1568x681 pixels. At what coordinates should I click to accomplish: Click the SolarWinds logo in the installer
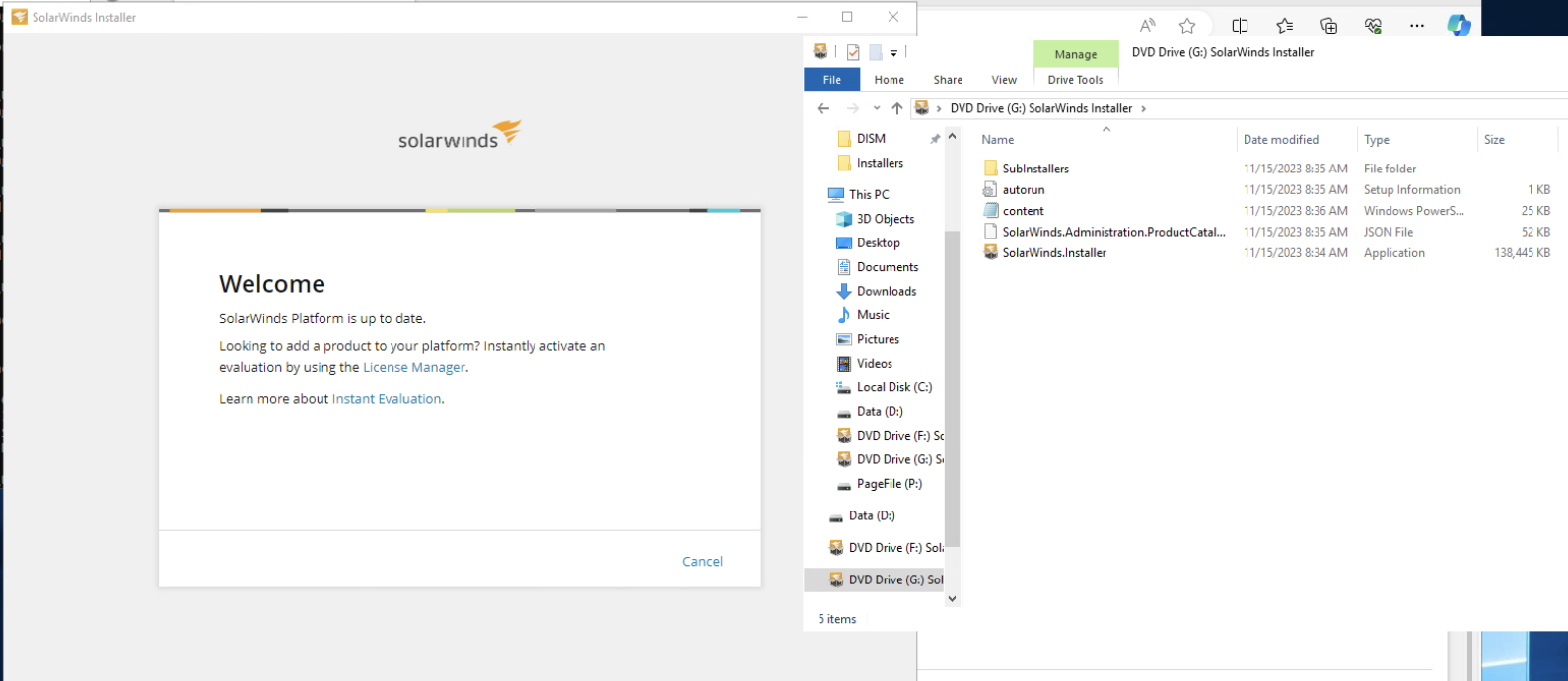[460, 135]
